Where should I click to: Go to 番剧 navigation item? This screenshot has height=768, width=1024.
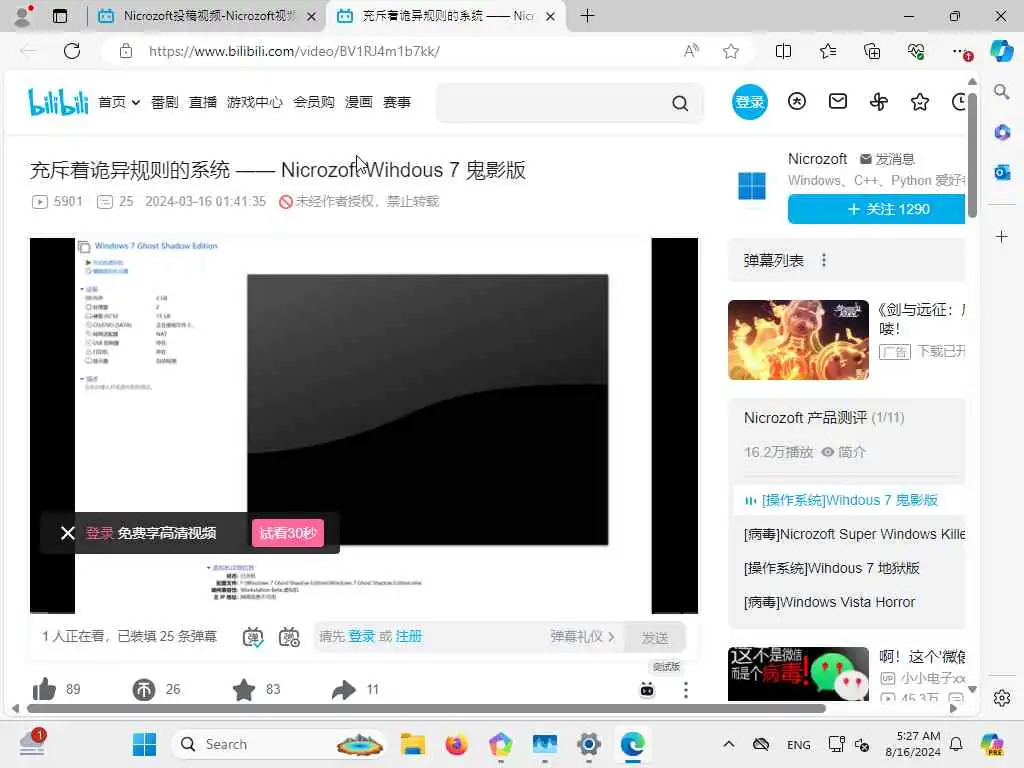pyautogui.click(x=165, y=102)
